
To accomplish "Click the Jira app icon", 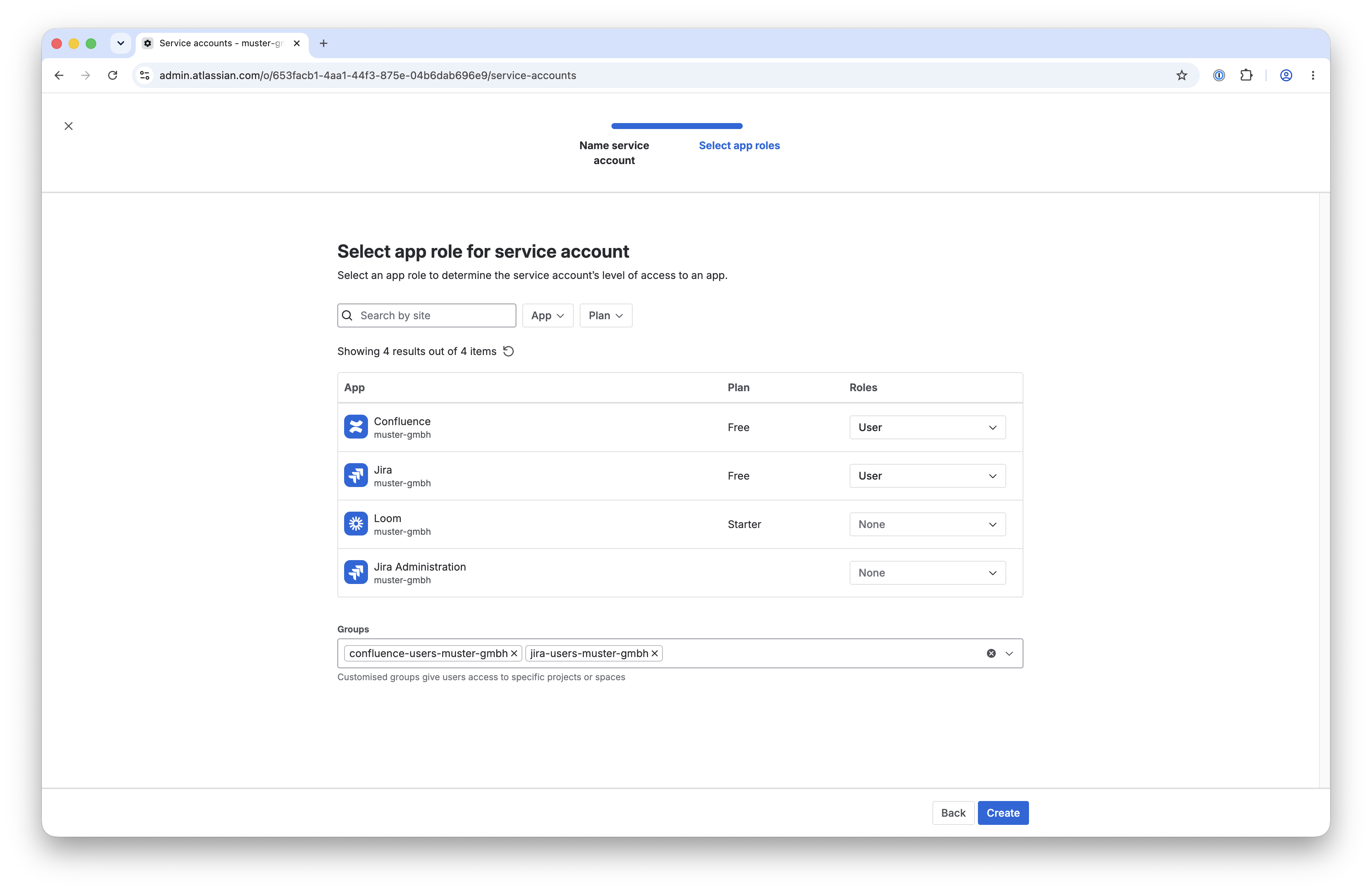I will pyautogui.click(x=356, y=476).
